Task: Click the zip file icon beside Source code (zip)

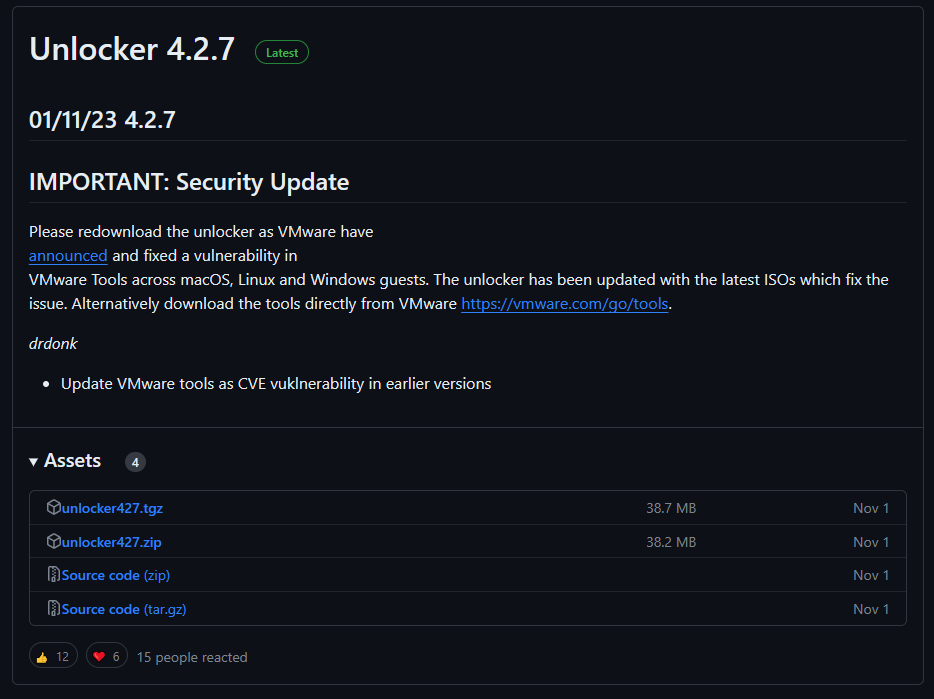Action: [x=54, y=574]
